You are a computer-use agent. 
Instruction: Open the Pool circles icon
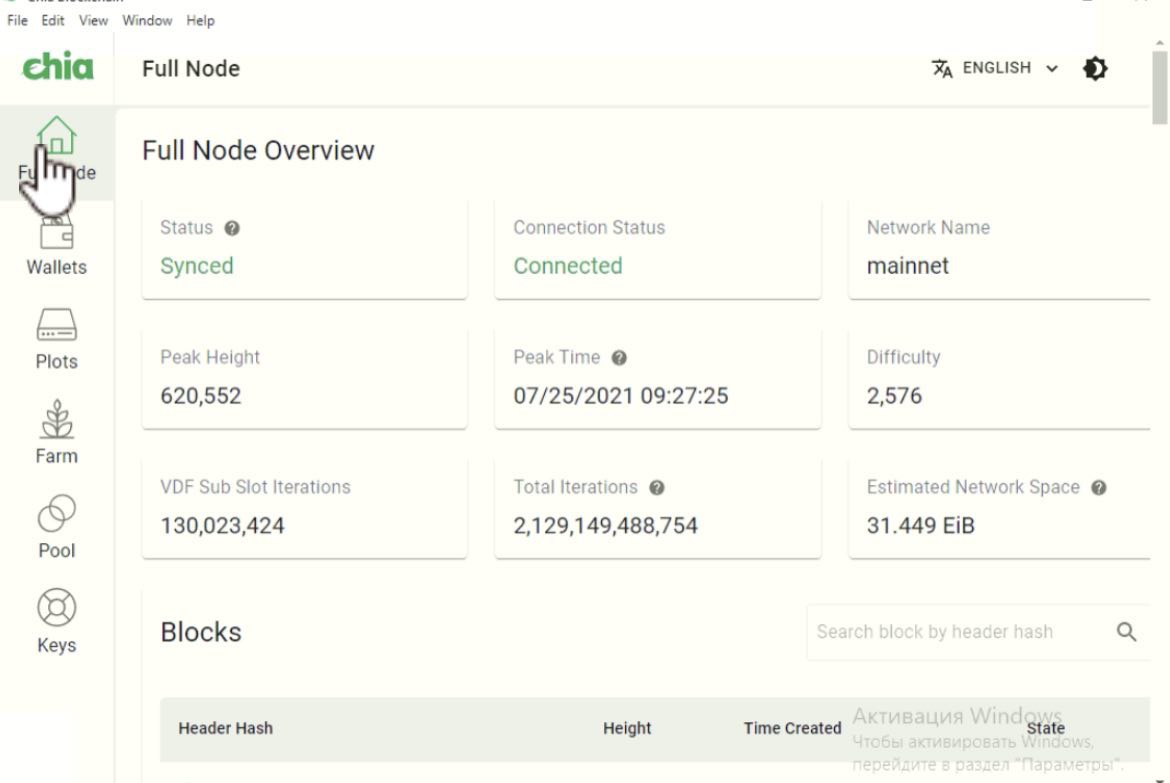pos(57,514)
